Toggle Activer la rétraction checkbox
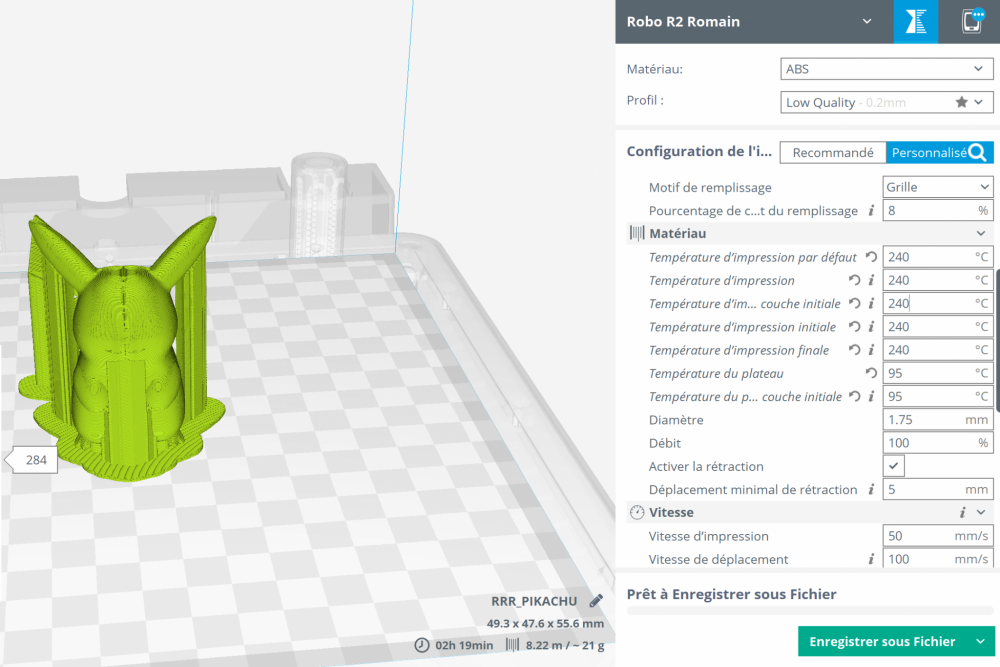The height and width of the screenshot is (667, 1000). coord(893,466)
